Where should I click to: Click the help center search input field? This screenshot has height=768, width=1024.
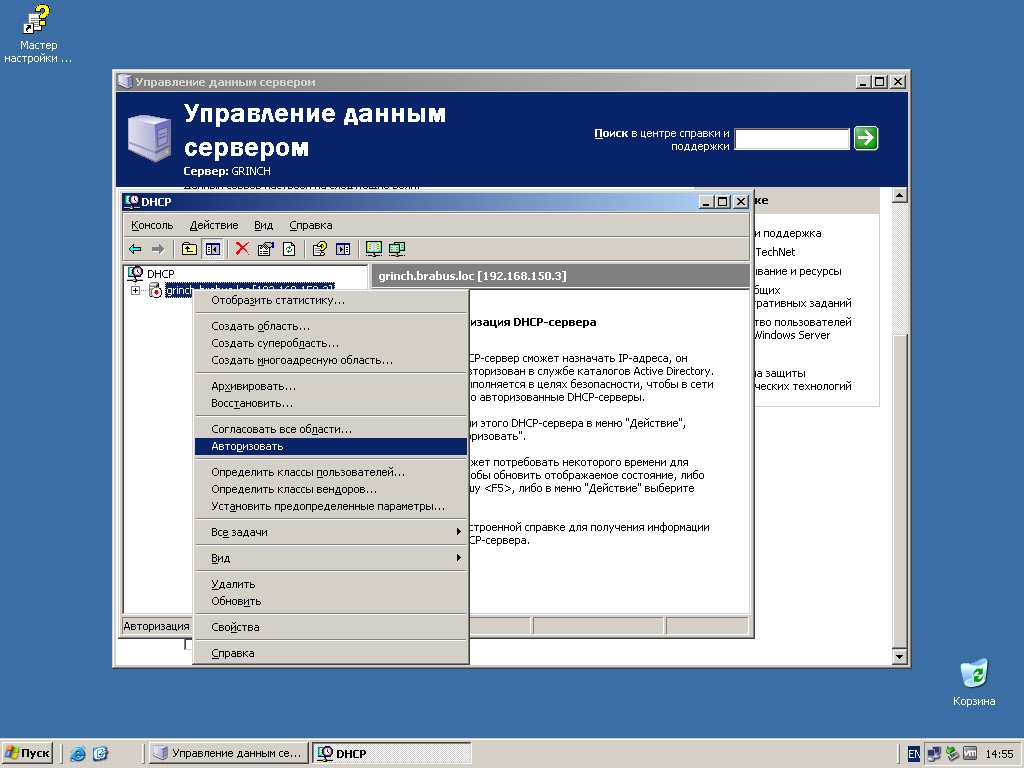click(x=792, y=138)
